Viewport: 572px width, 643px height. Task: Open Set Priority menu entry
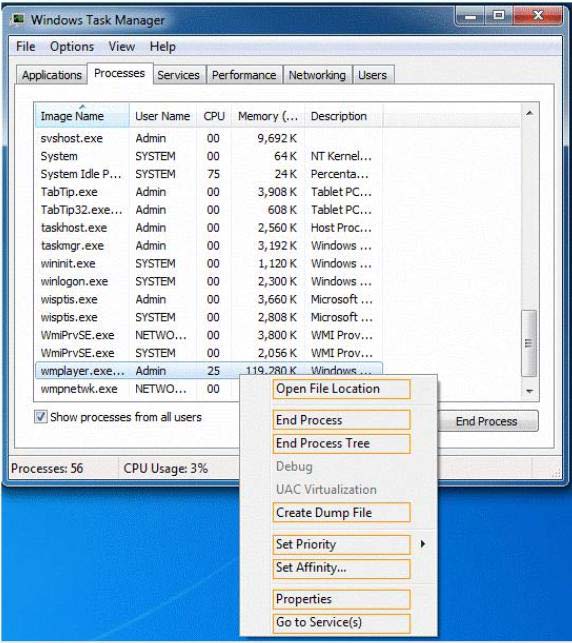tap(341, 545)
